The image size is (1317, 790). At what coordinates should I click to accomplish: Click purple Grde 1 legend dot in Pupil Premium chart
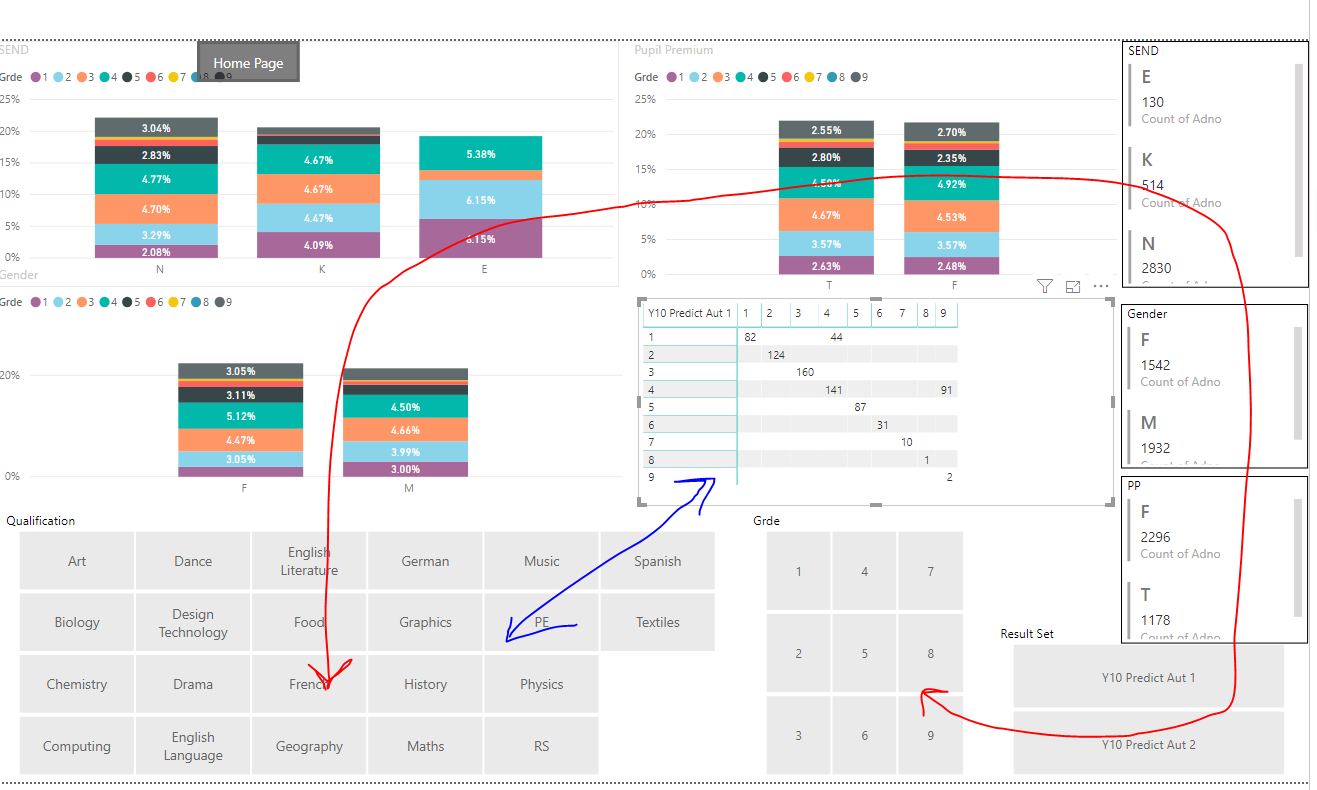tap(672, 77)
